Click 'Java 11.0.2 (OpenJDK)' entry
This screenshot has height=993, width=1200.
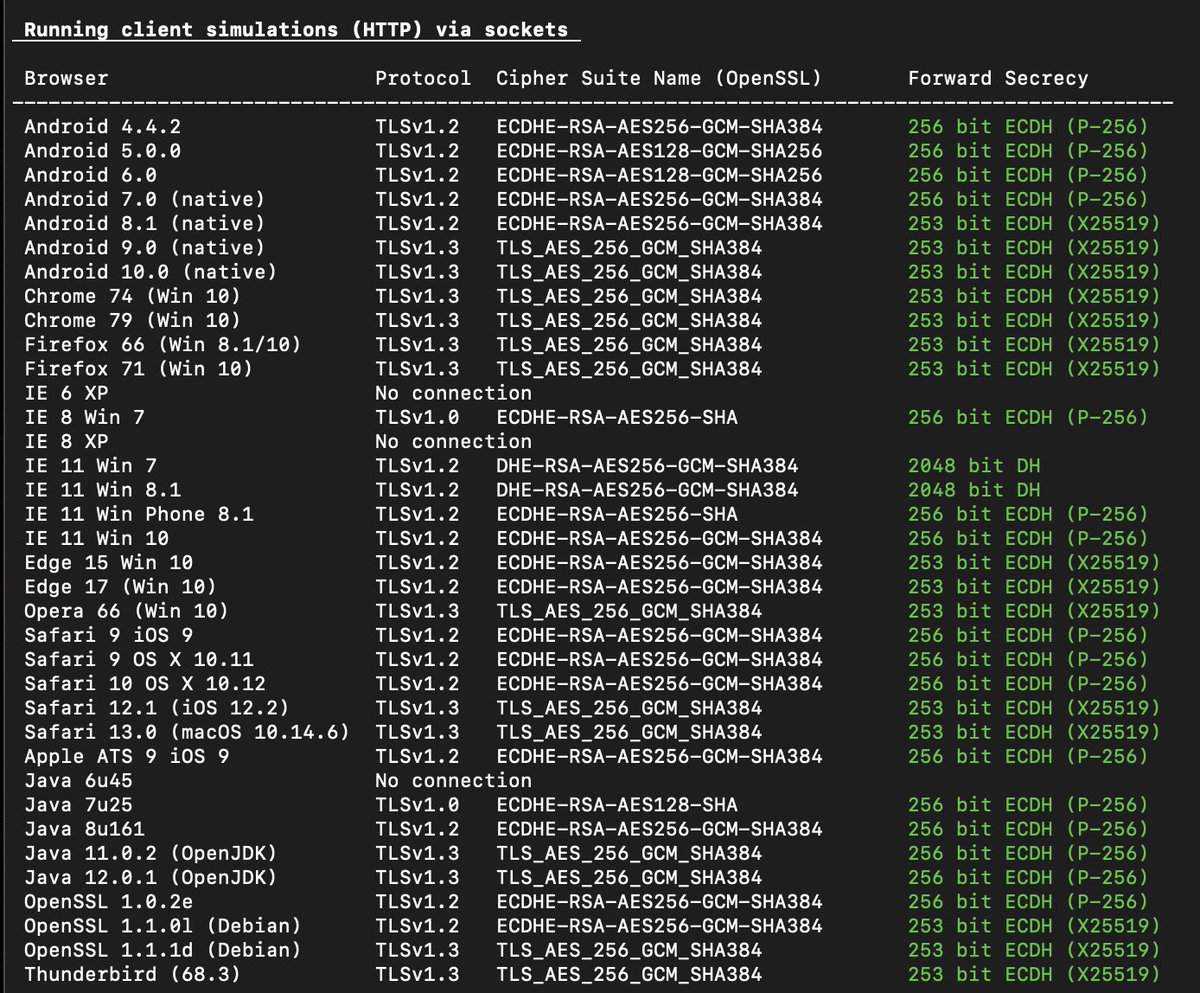[x=151, y=853]
